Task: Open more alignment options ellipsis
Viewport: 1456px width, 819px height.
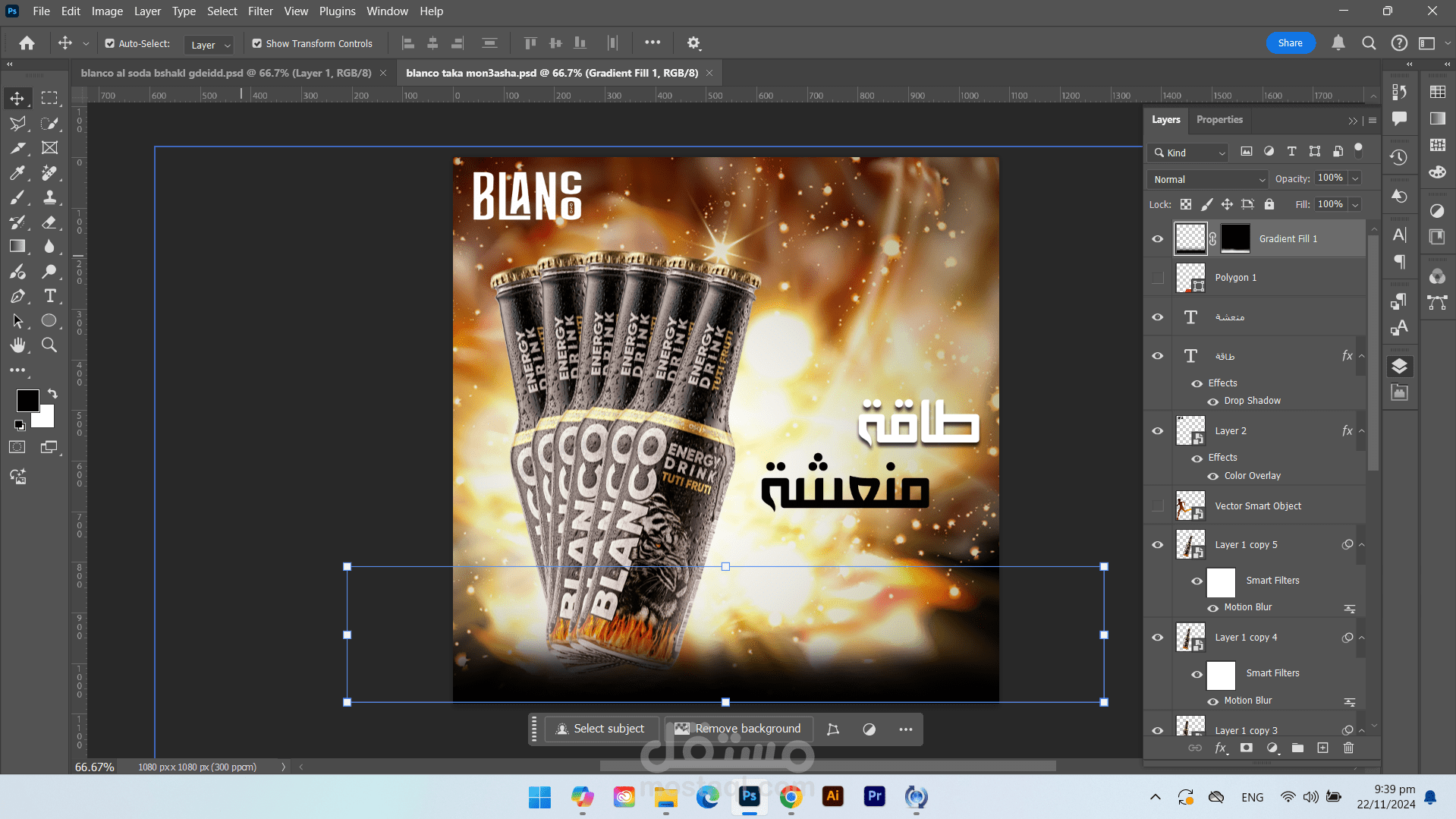Action: pyautogui.click(x=653, y=43)
